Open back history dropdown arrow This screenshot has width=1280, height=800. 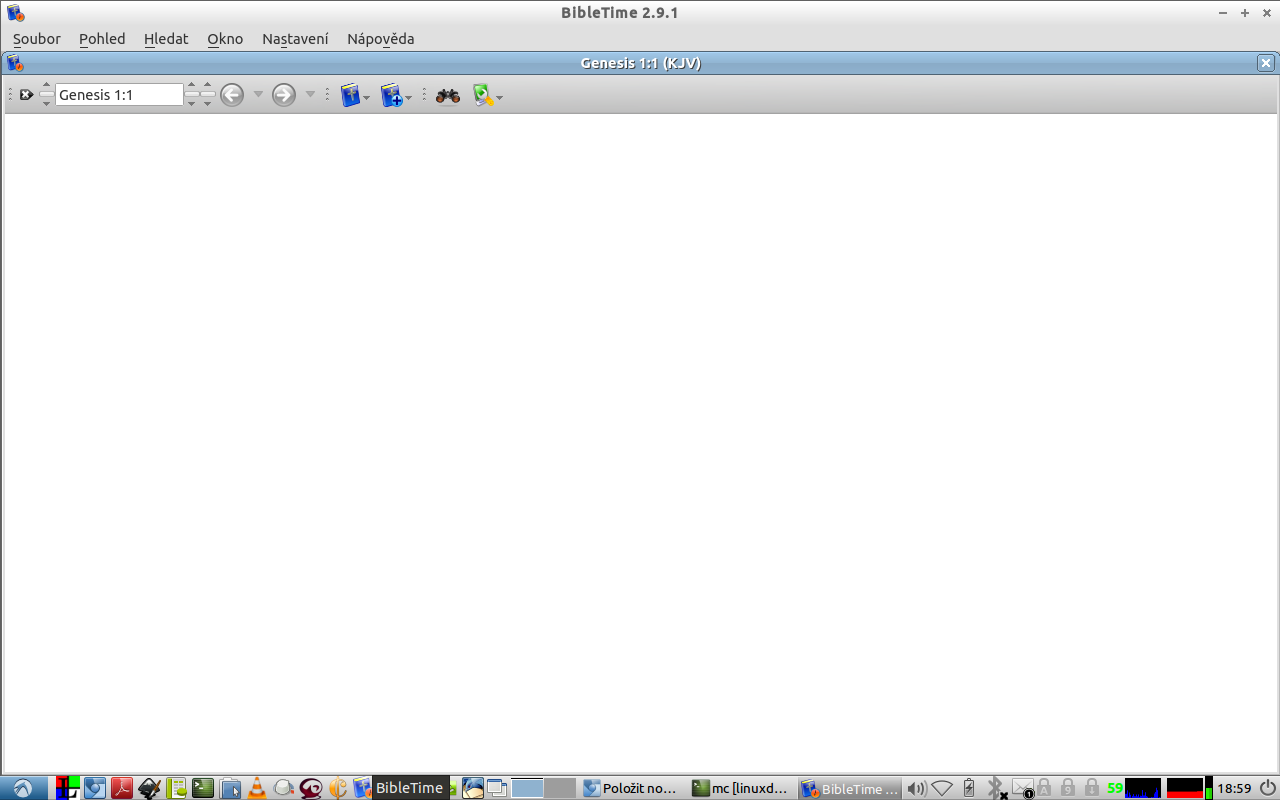[258, 95]
